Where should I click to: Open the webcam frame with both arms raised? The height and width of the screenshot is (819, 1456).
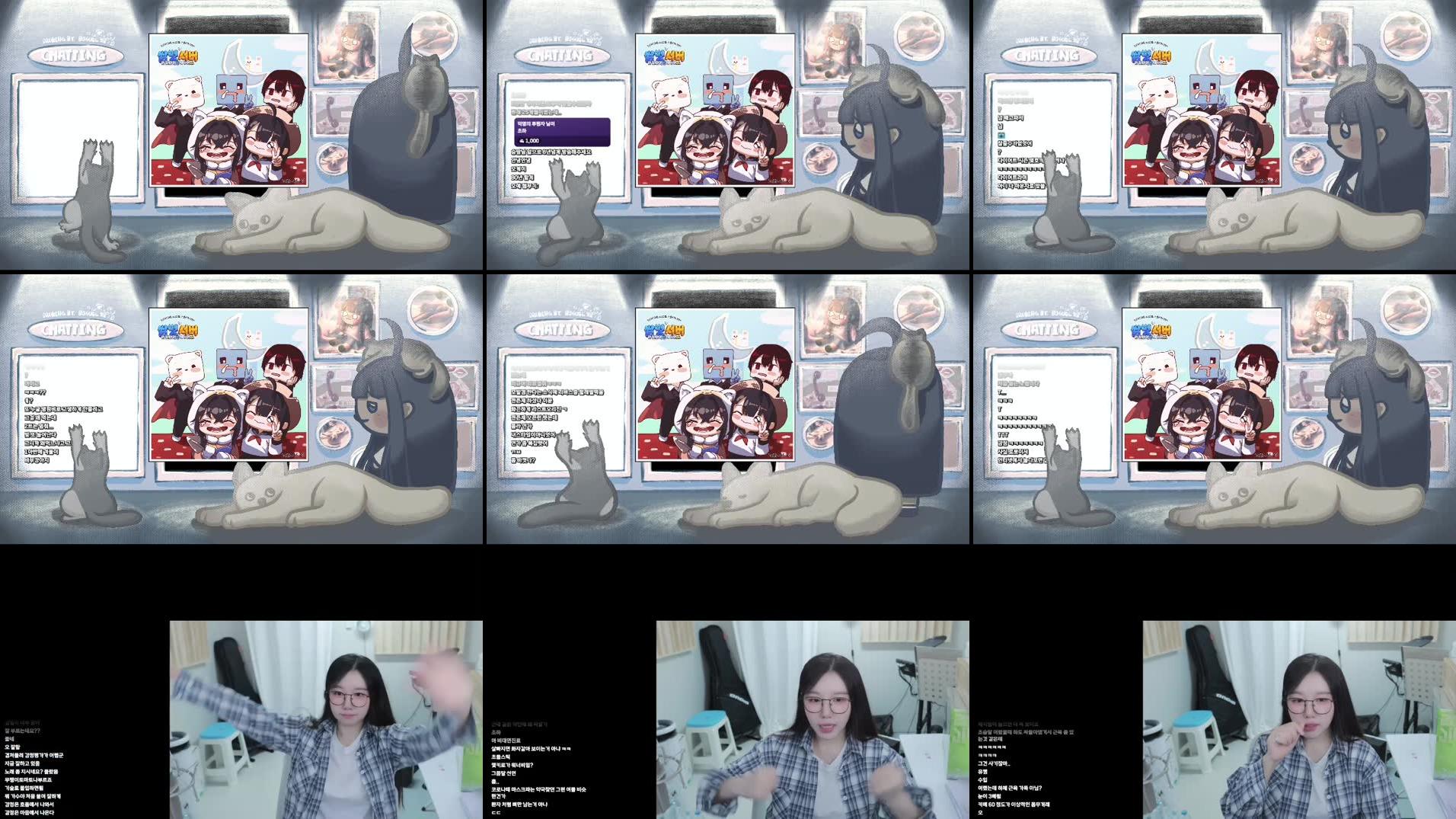click(326, 719)
